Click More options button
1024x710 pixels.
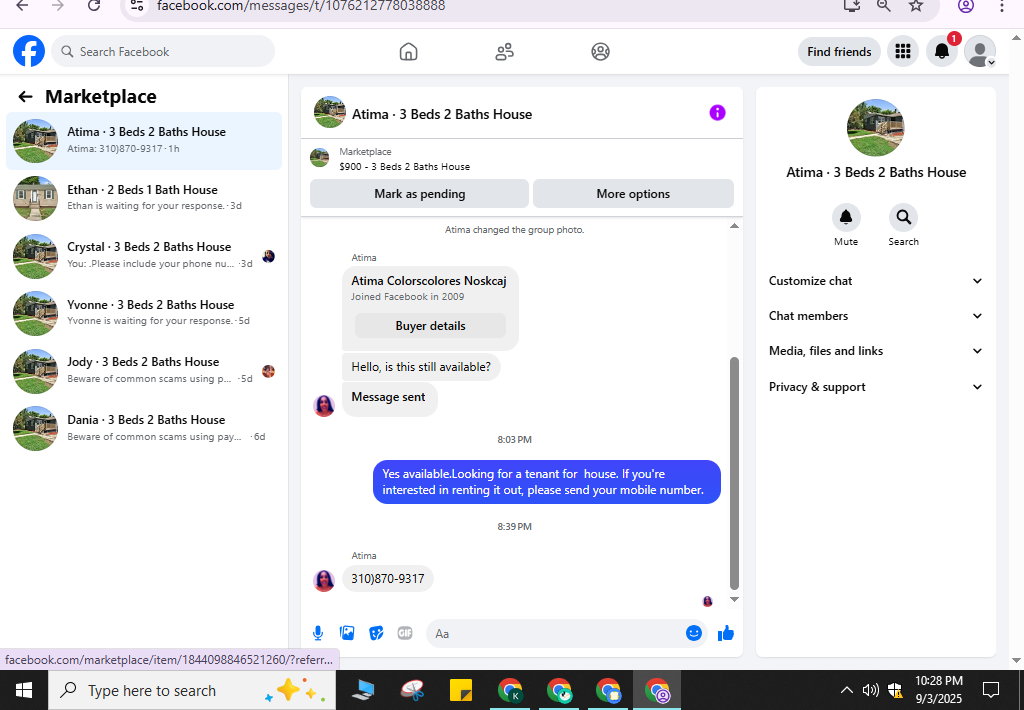point(633,193)
